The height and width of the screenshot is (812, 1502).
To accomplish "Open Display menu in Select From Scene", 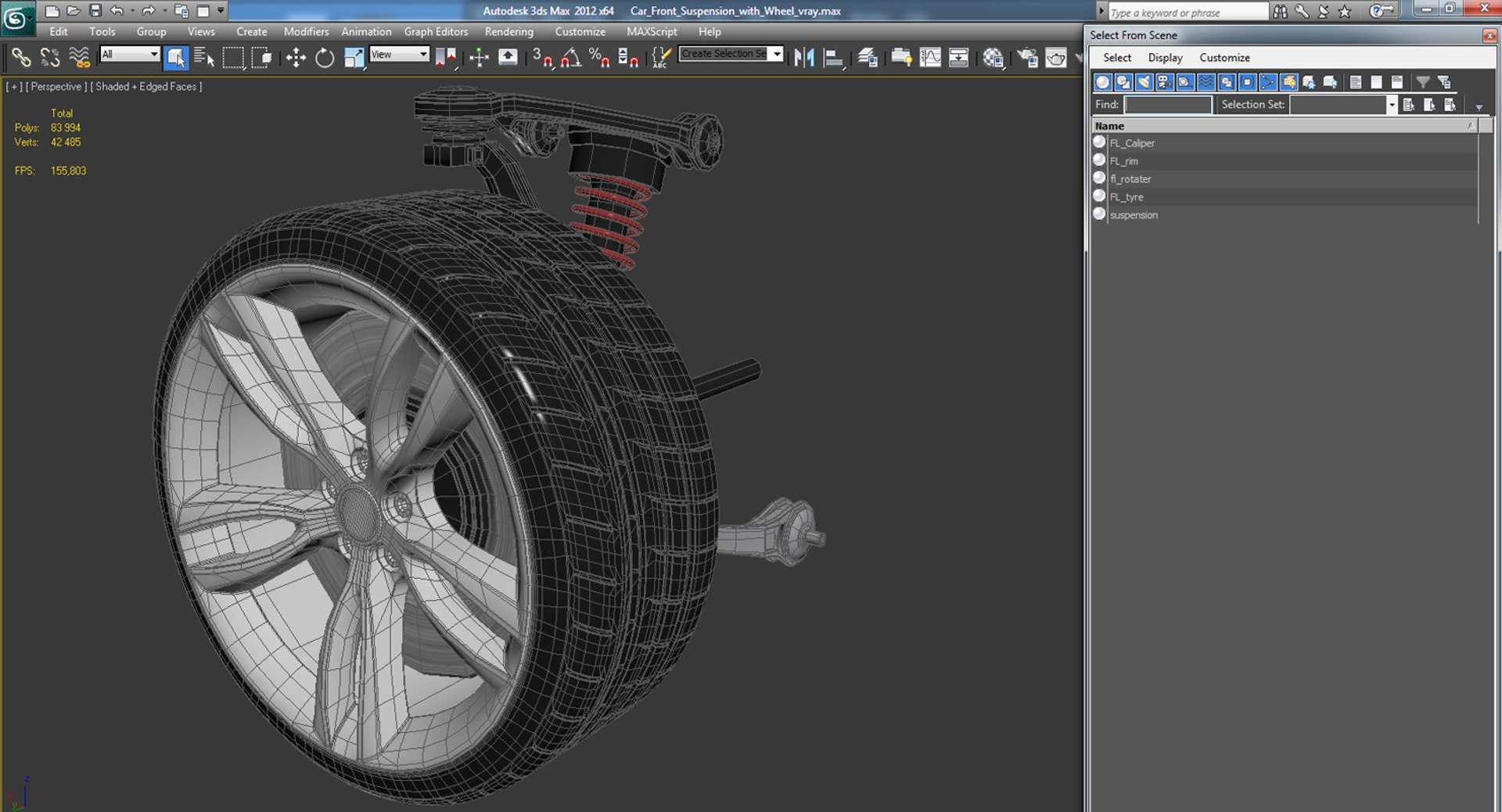I will (1165, 58).
